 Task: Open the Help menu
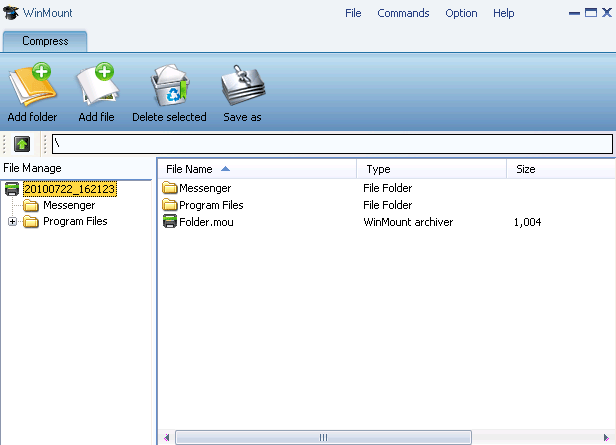click(x=504, y=13)
